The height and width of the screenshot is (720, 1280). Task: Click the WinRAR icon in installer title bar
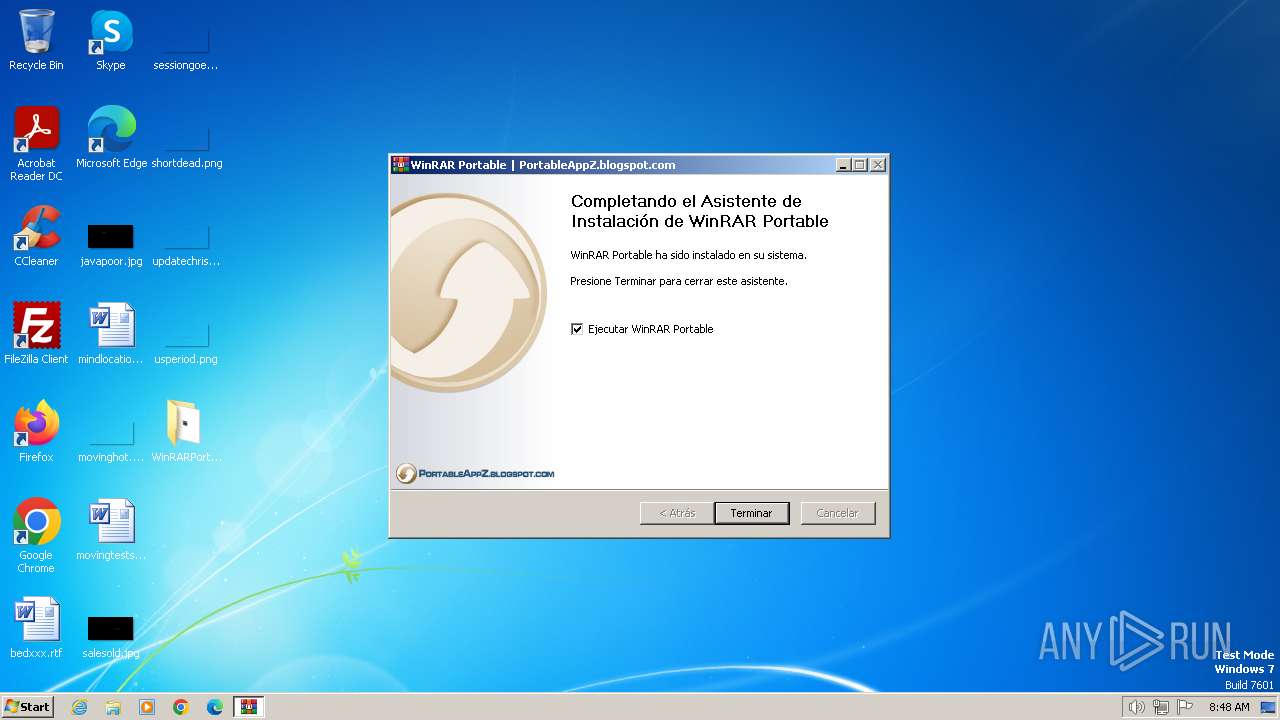tap(400, 165)
